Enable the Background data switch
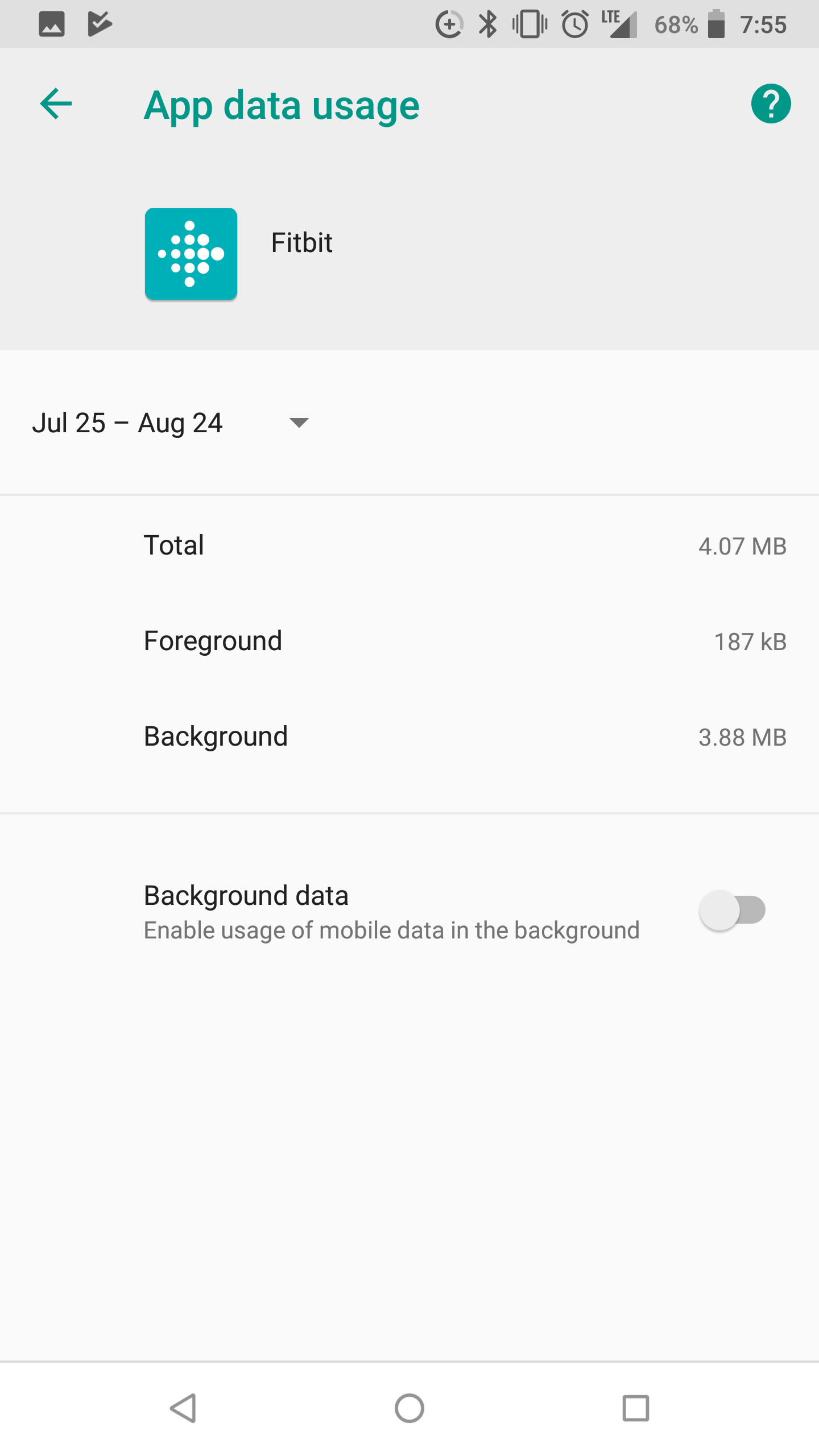The height and width of the screenshot is (1456, 819). 733,910
